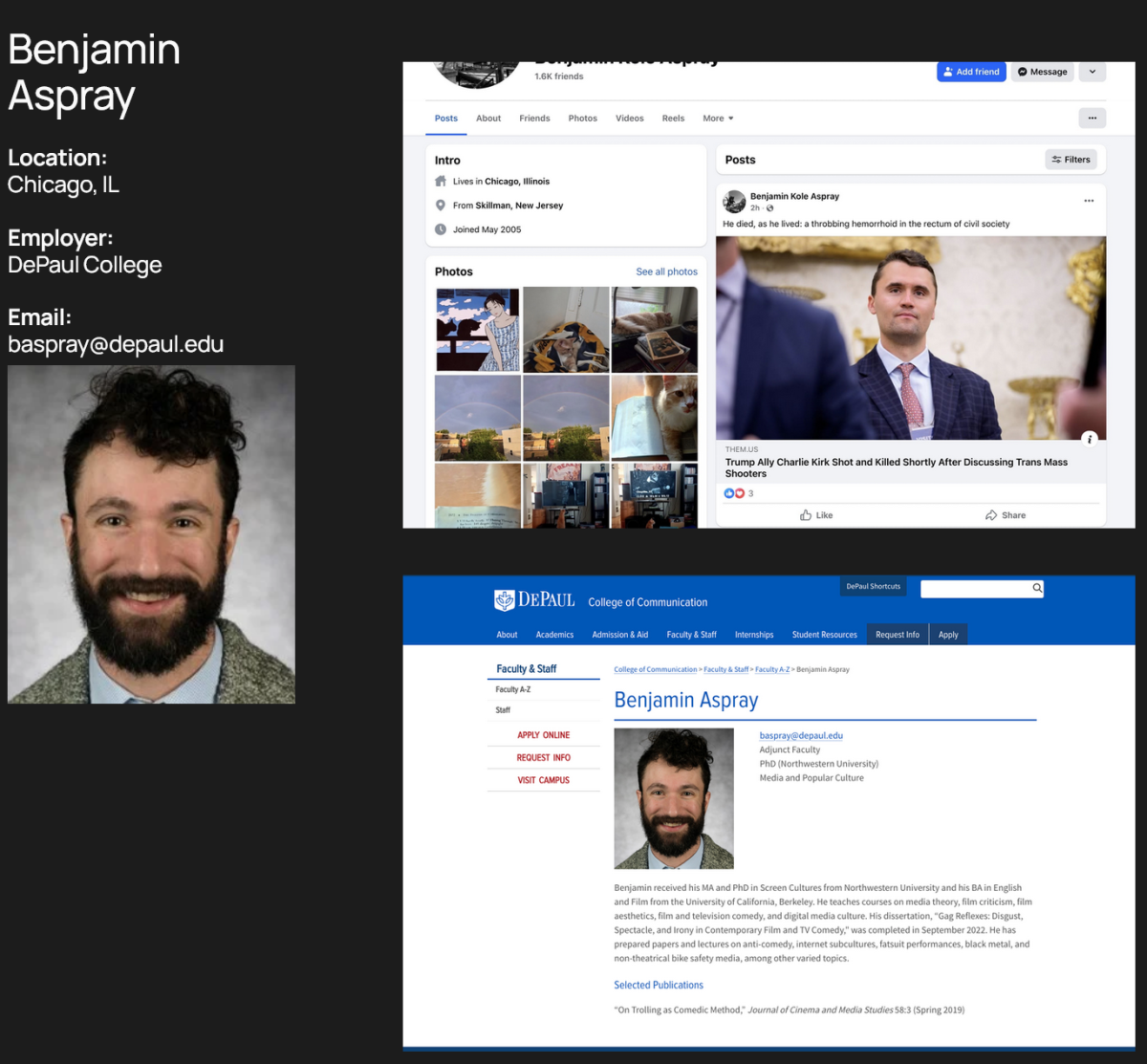Image resolution: width=1147 pixels, height=1064 pixels.
Task: Click the DePaul search input field
Action: coord(975,589)
